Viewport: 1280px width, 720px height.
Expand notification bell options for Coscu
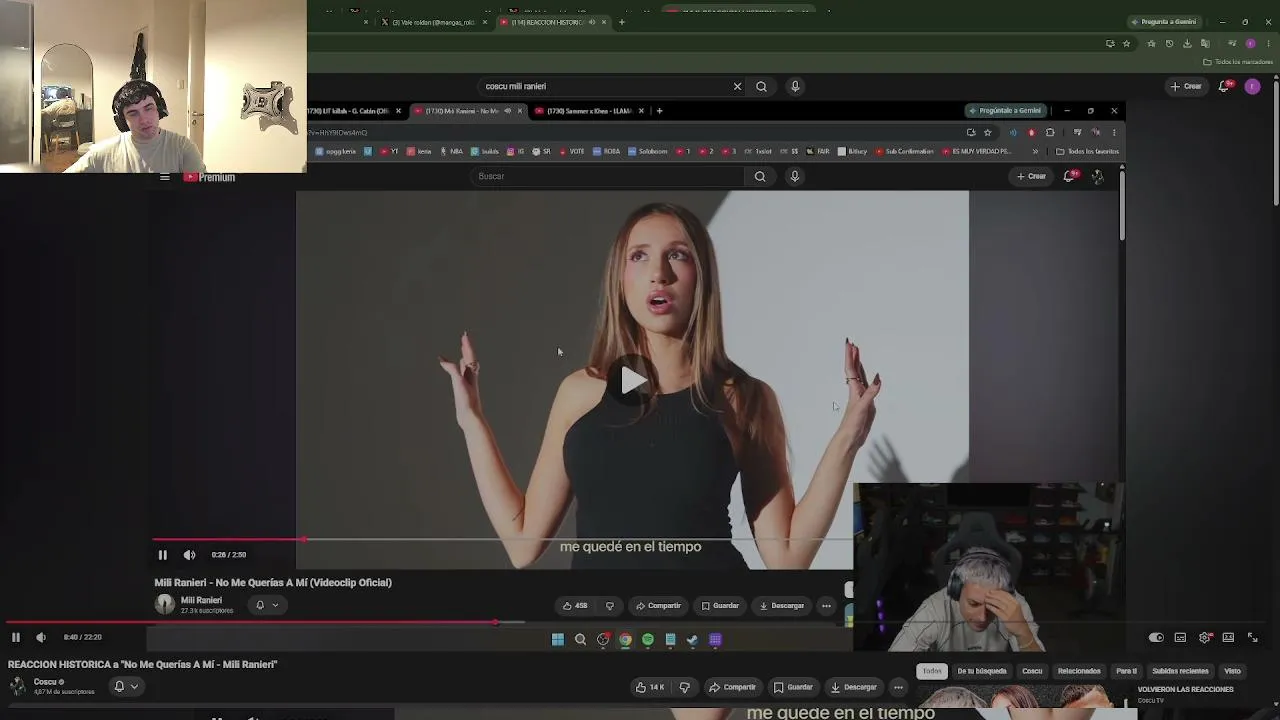[125, 686]
